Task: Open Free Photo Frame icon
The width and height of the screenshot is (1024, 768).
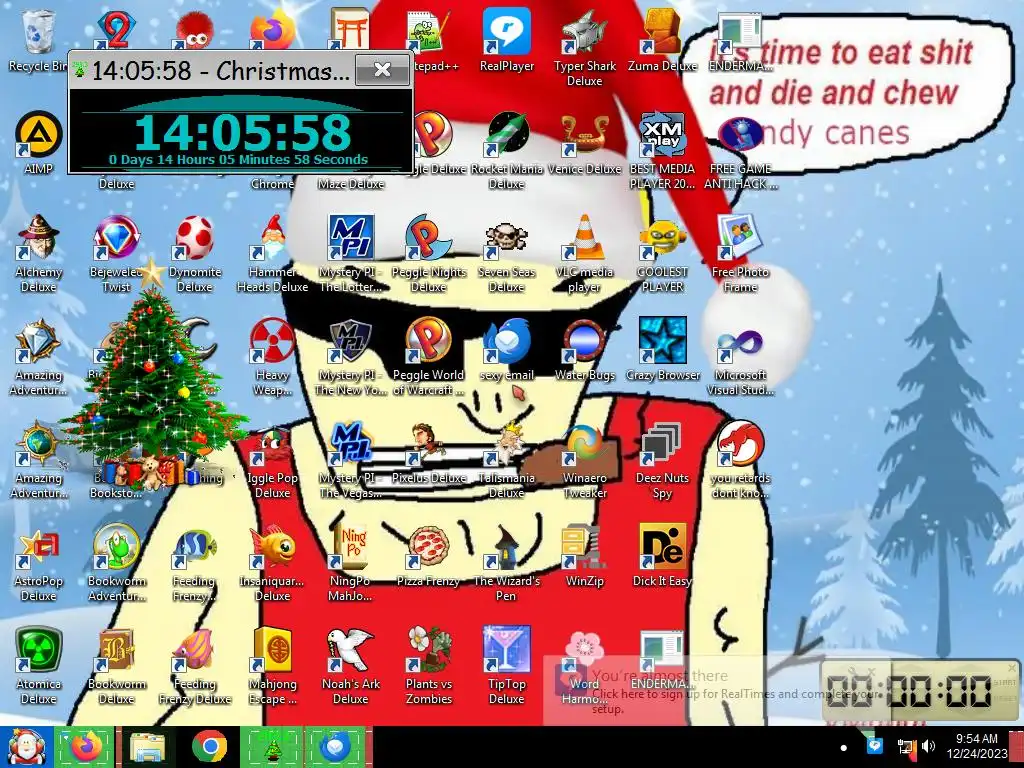Action: coord(740,253)
